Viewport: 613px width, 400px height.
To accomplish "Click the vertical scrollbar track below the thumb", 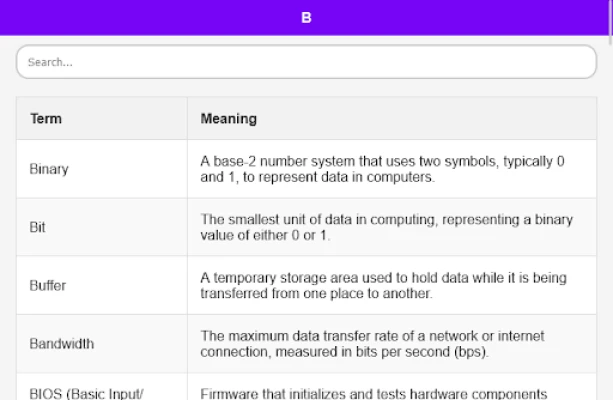I will (x=611, y=223).
